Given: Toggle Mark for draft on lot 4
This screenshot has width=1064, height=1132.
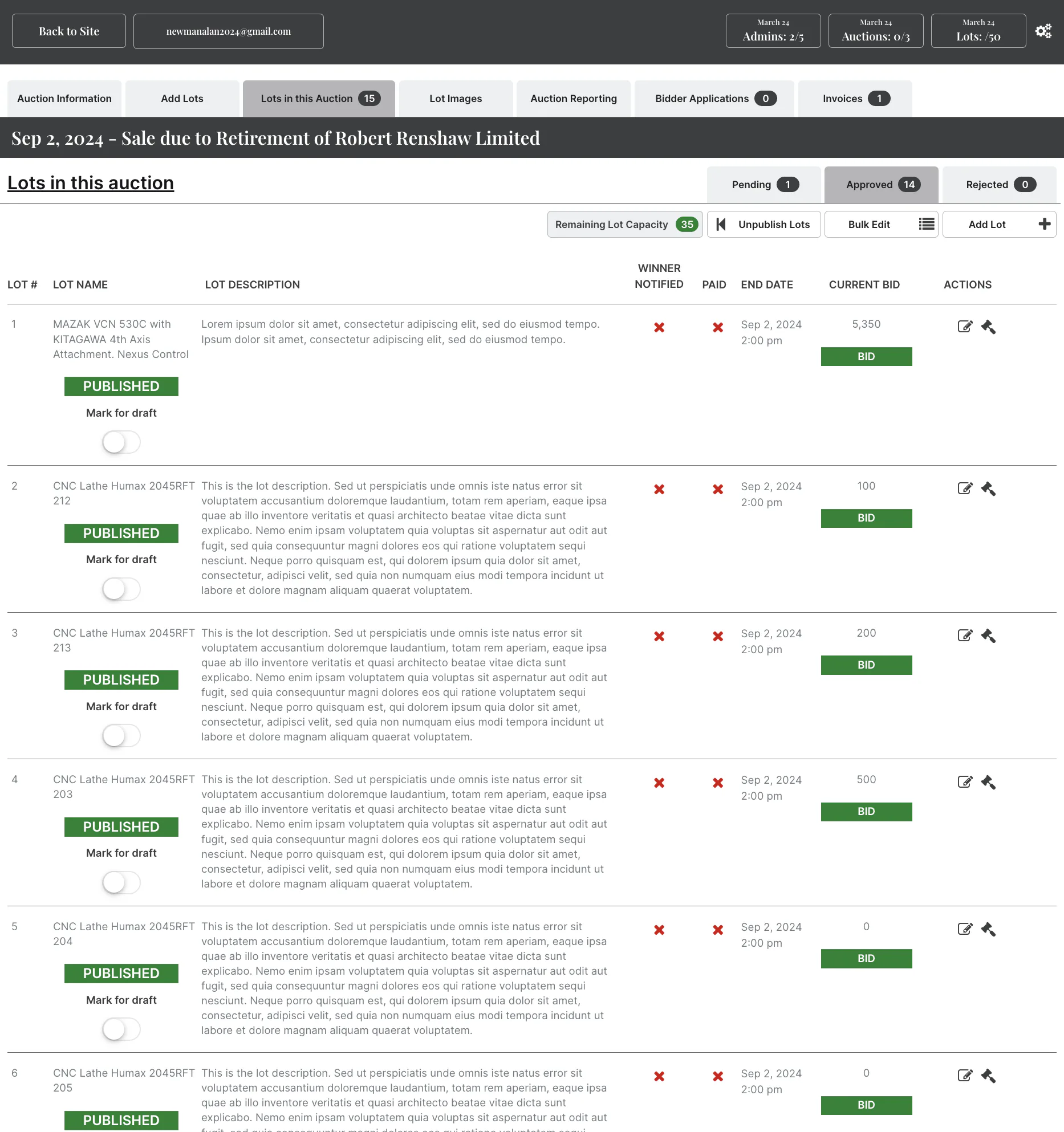Looking at the screenshot, I should point(121,882).
